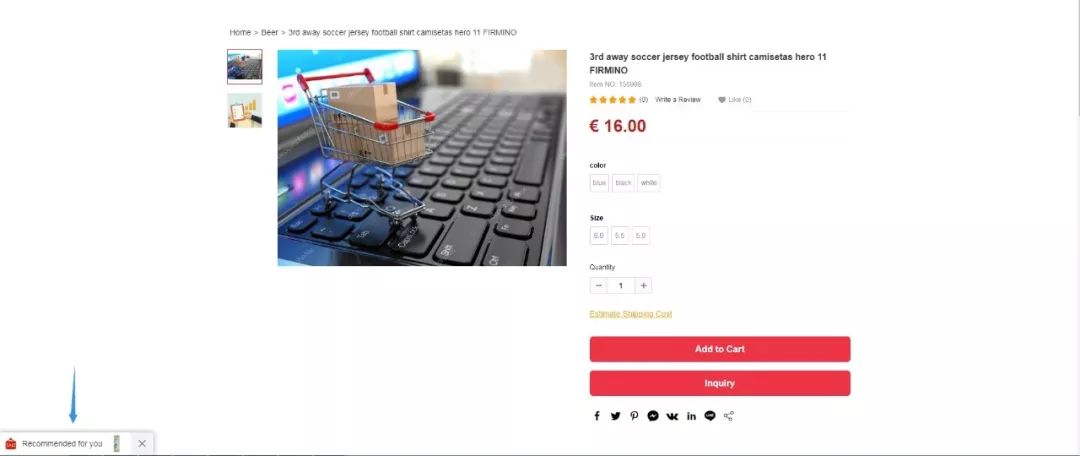1080x456 pixels.
Task: Pin product with Pinterest icon
Action: point(634,416)
